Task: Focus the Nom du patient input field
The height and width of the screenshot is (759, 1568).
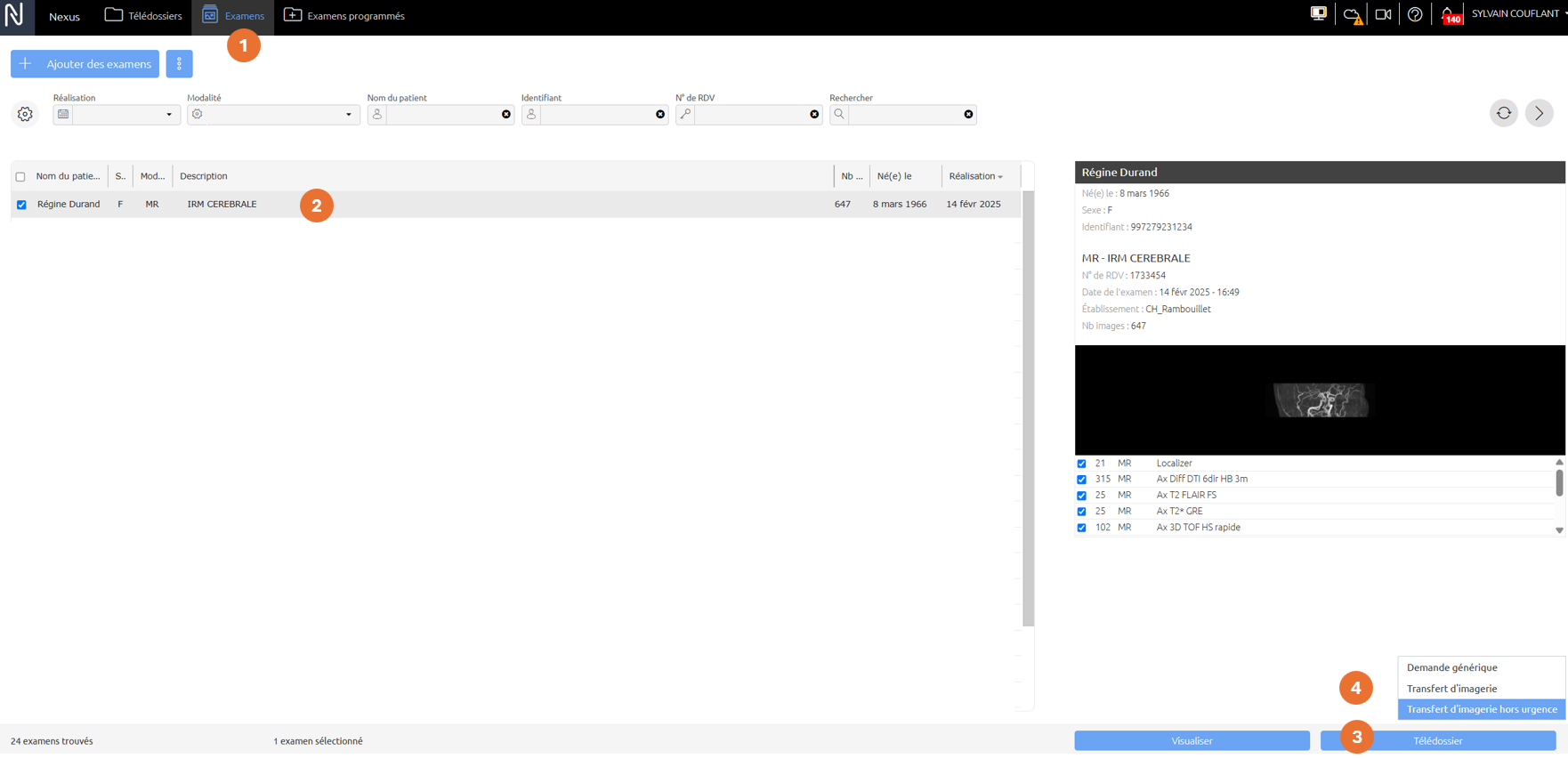Action: pos(442,115)
